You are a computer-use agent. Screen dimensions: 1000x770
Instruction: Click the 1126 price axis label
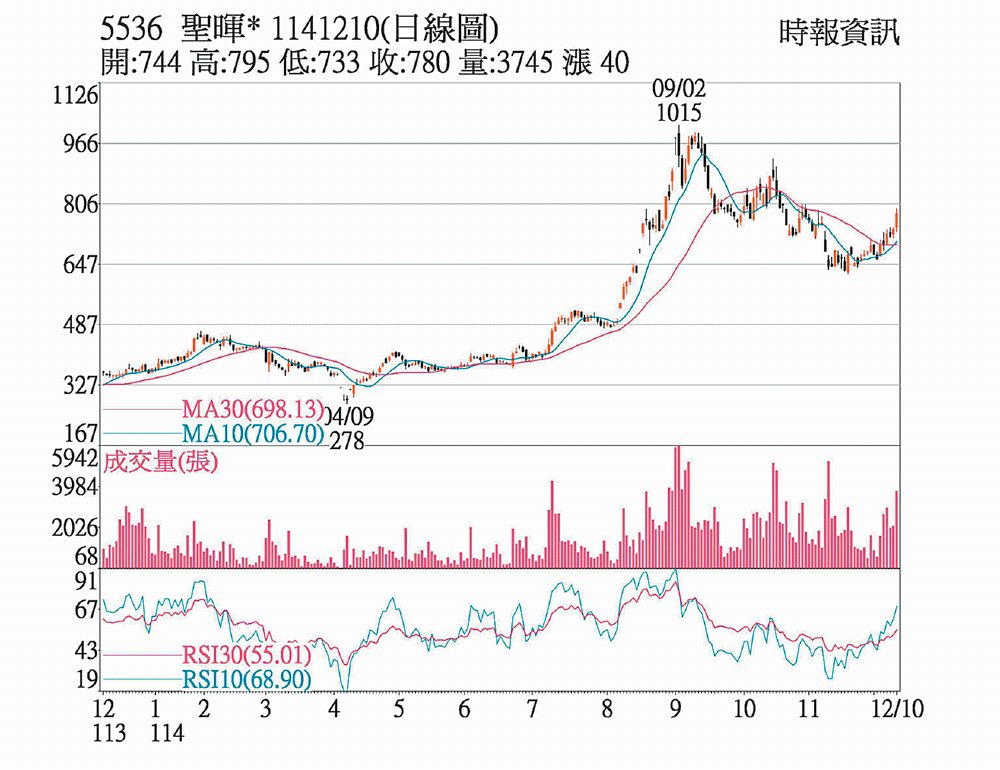coord(77,96)
